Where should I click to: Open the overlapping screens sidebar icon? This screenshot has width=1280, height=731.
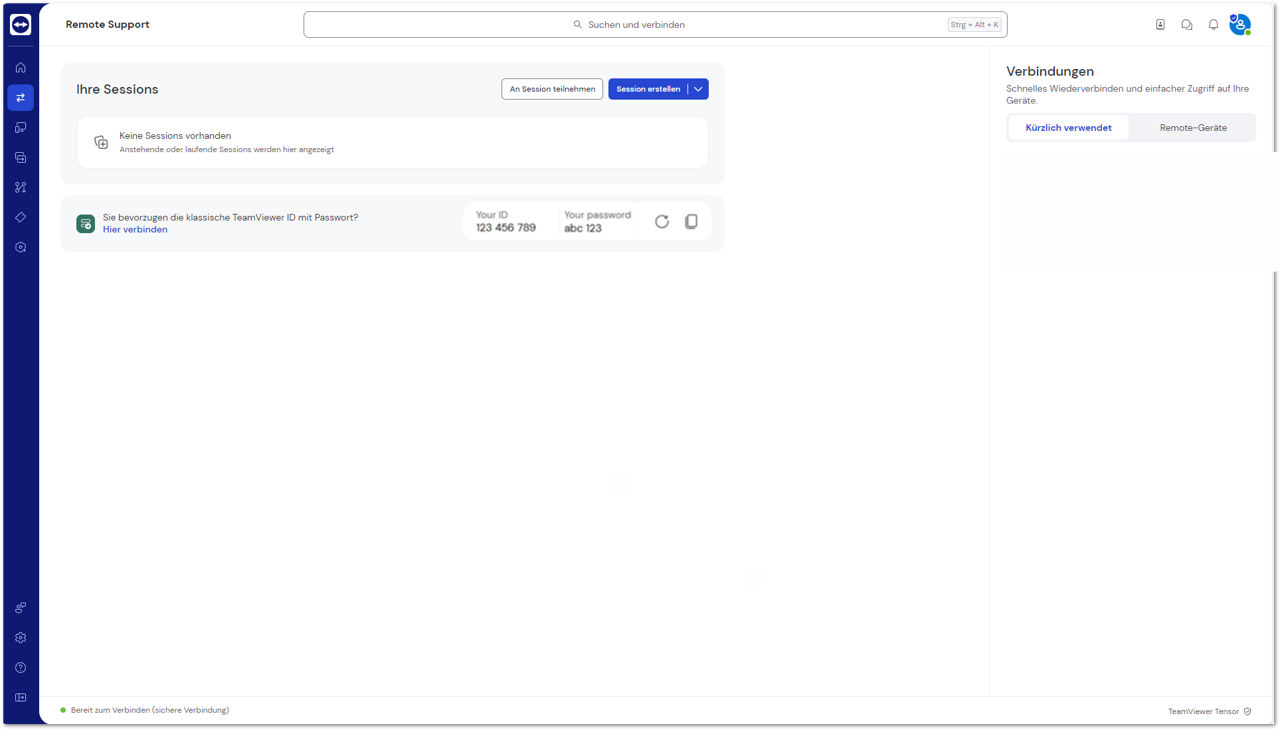20,157
